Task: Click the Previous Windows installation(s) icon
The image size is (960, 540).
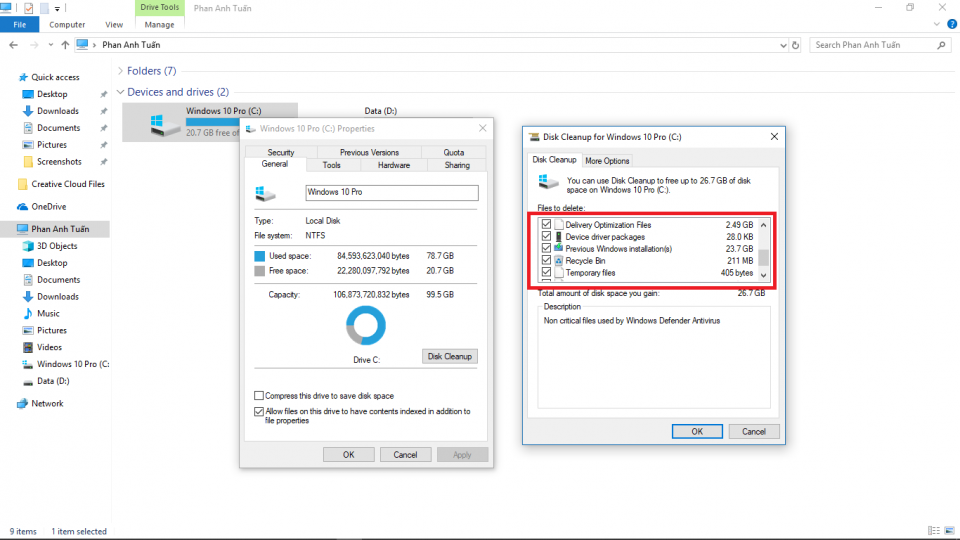Action: [558, 249]
